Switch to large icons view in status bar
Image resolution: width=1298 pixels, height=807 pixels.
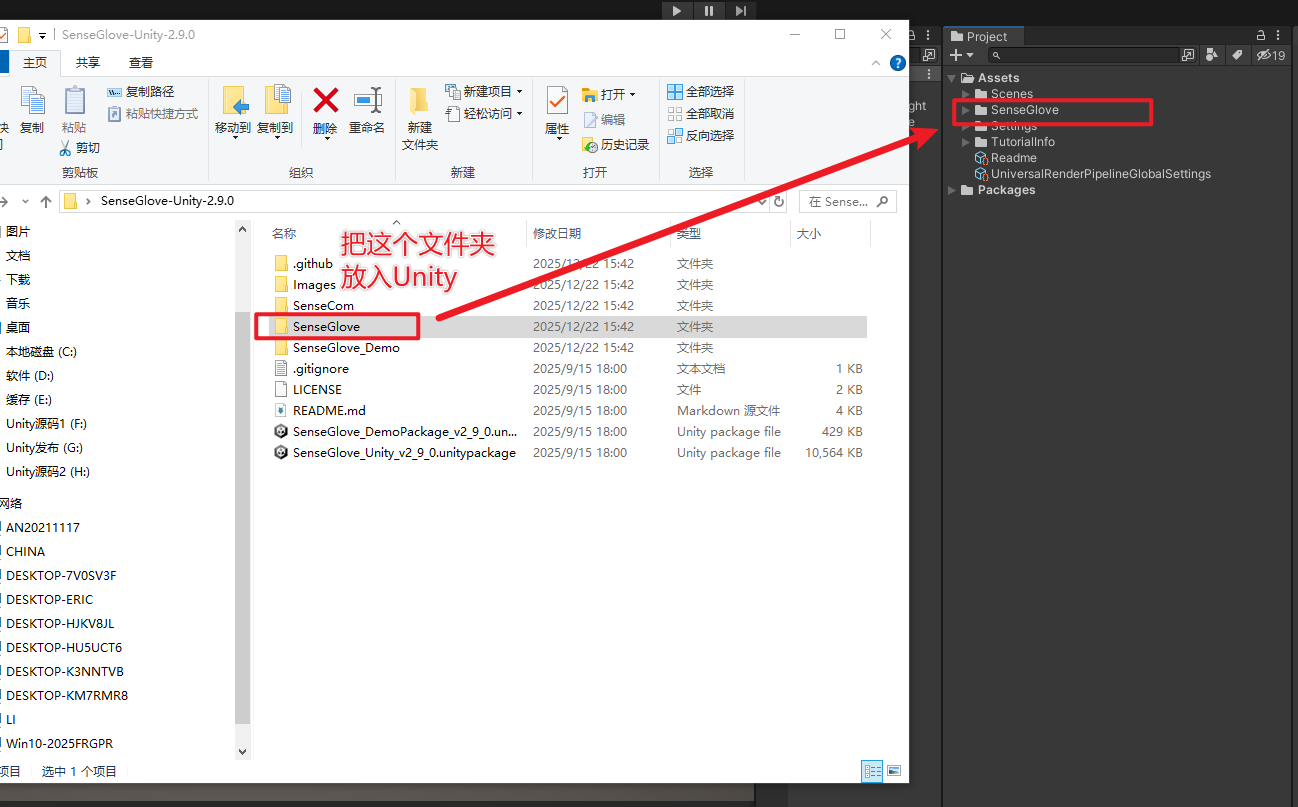tap(894, 771)
